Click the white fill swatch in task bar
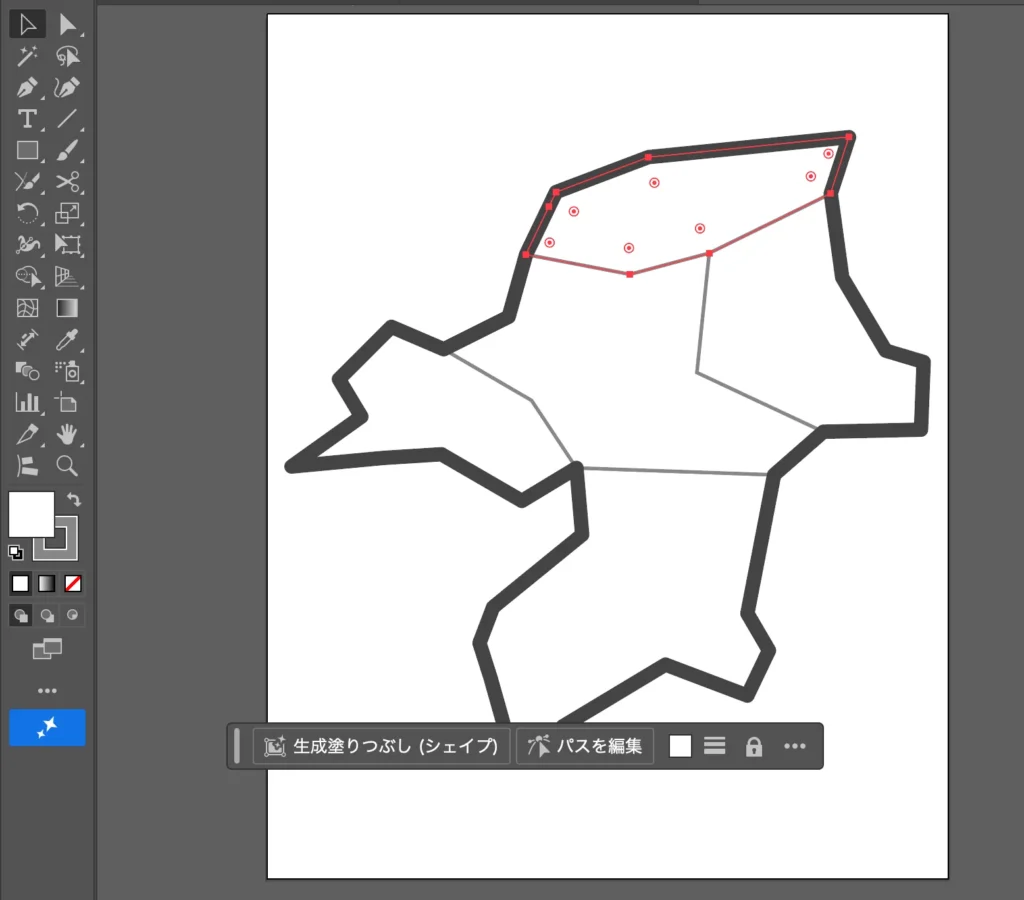Viewport: 1024px width, 900px height. (x=680, y=746)
